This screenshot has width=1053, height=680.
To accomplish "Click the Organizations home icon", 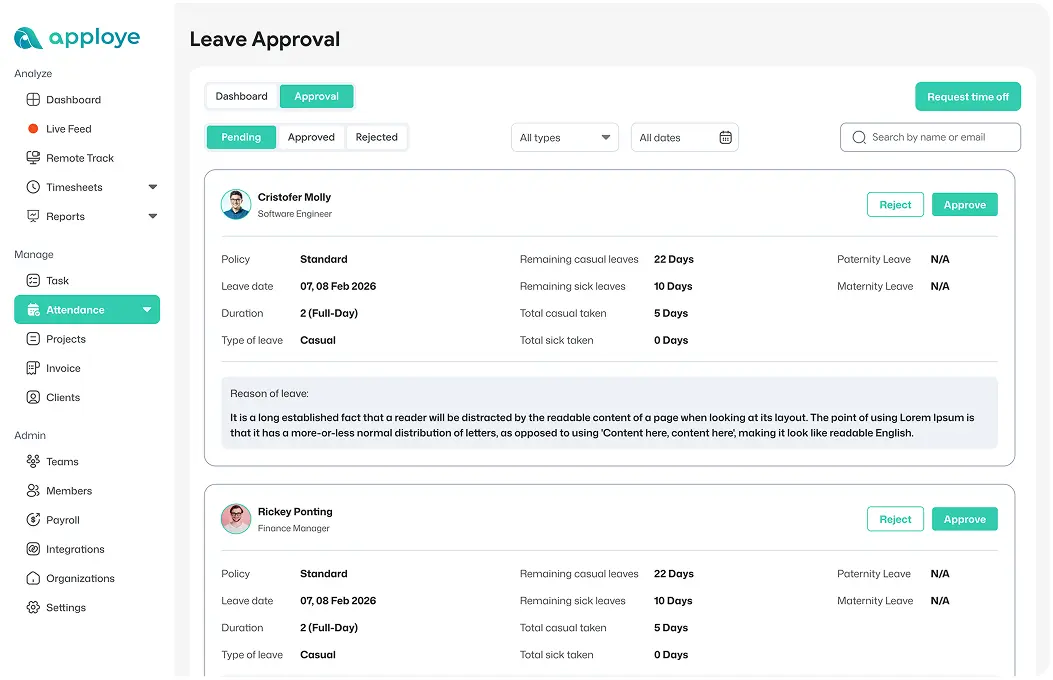I will (x=33, y=578).
